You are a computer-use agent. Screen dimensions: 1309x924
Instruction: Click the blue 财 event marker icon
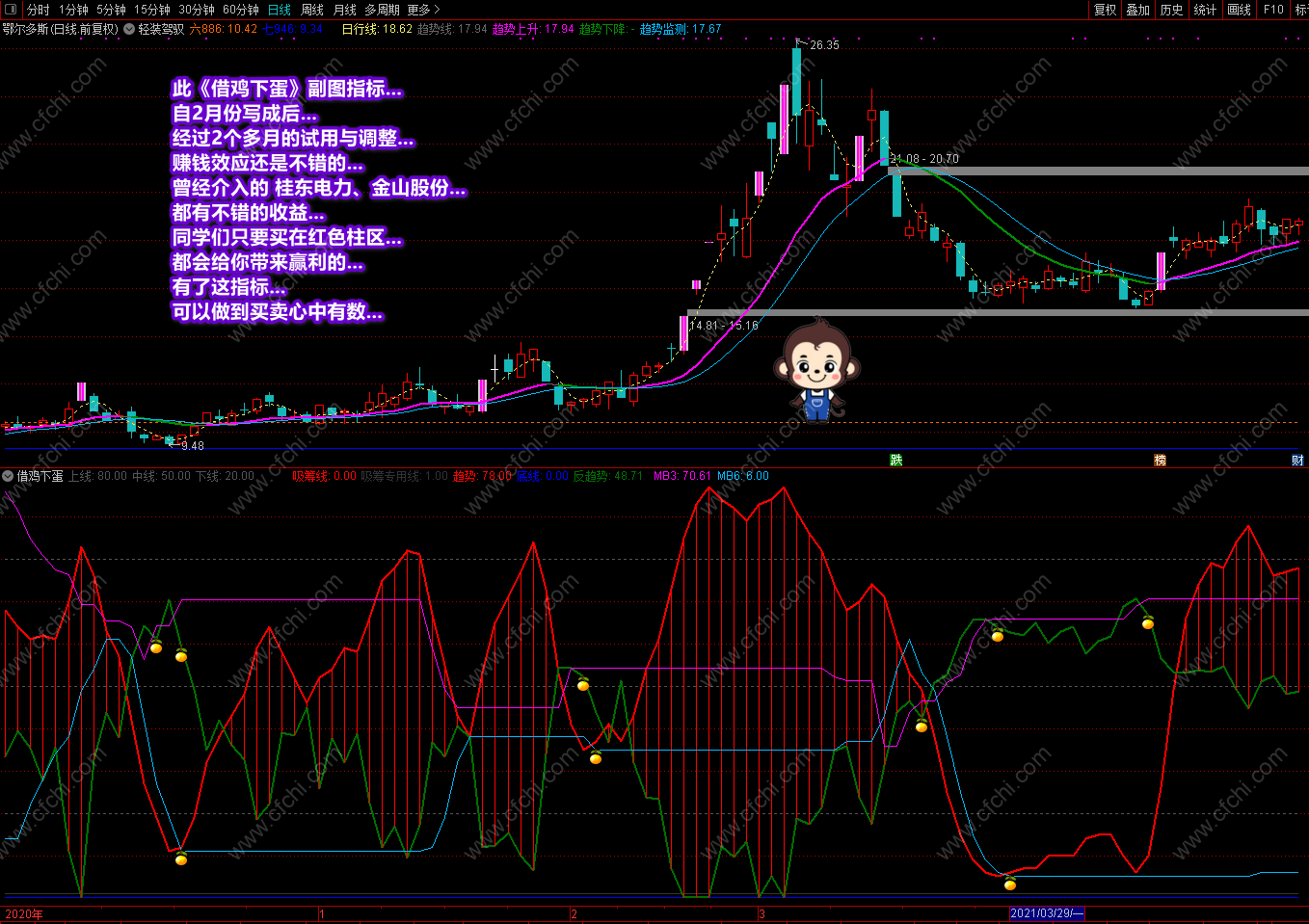point(1297,460)
